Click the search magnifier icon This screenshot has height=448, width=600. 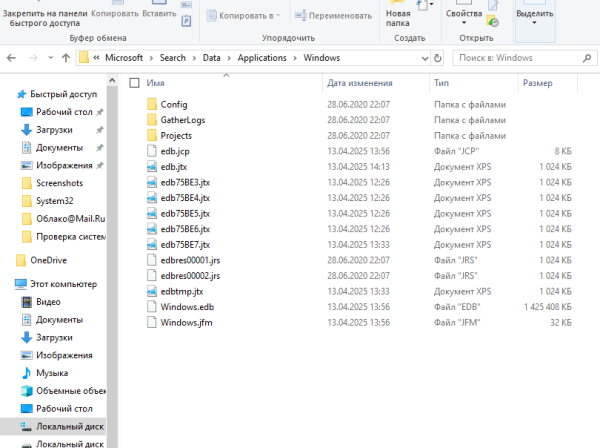(587, 58)
